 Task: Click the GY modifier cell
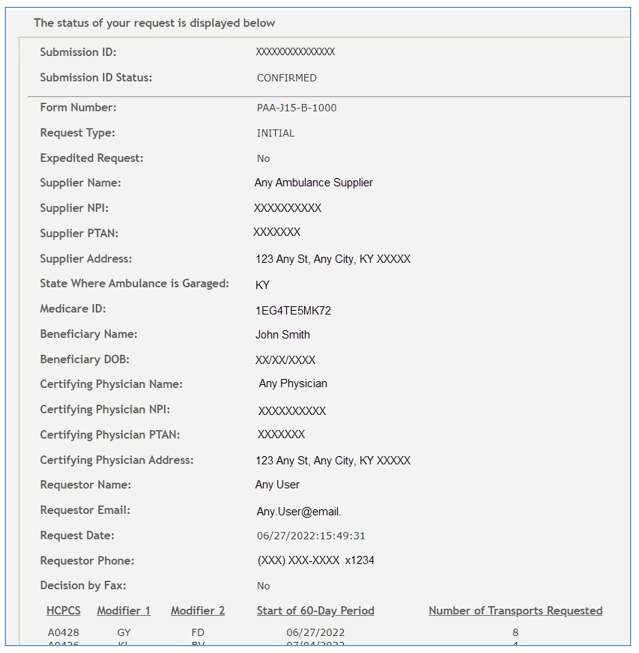point(124,633)
